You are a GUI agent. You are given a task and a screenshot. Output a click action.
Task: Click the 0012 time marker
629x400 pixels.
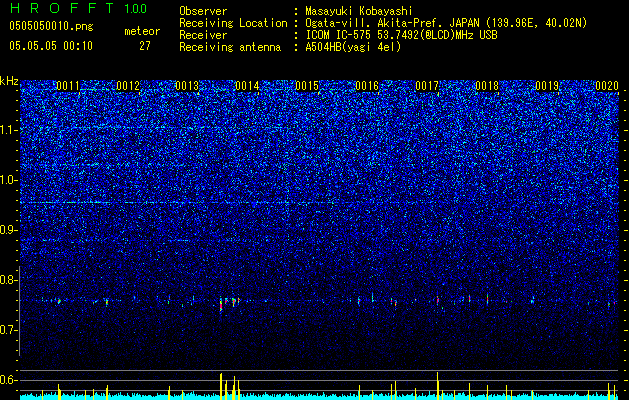click(128, 86)
